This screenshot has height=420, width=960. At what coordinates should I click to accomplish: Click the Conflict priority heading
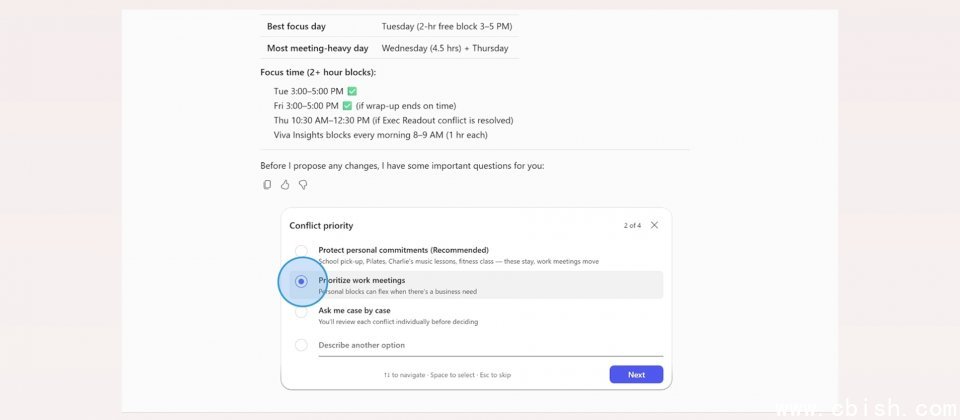click(321, 226)
